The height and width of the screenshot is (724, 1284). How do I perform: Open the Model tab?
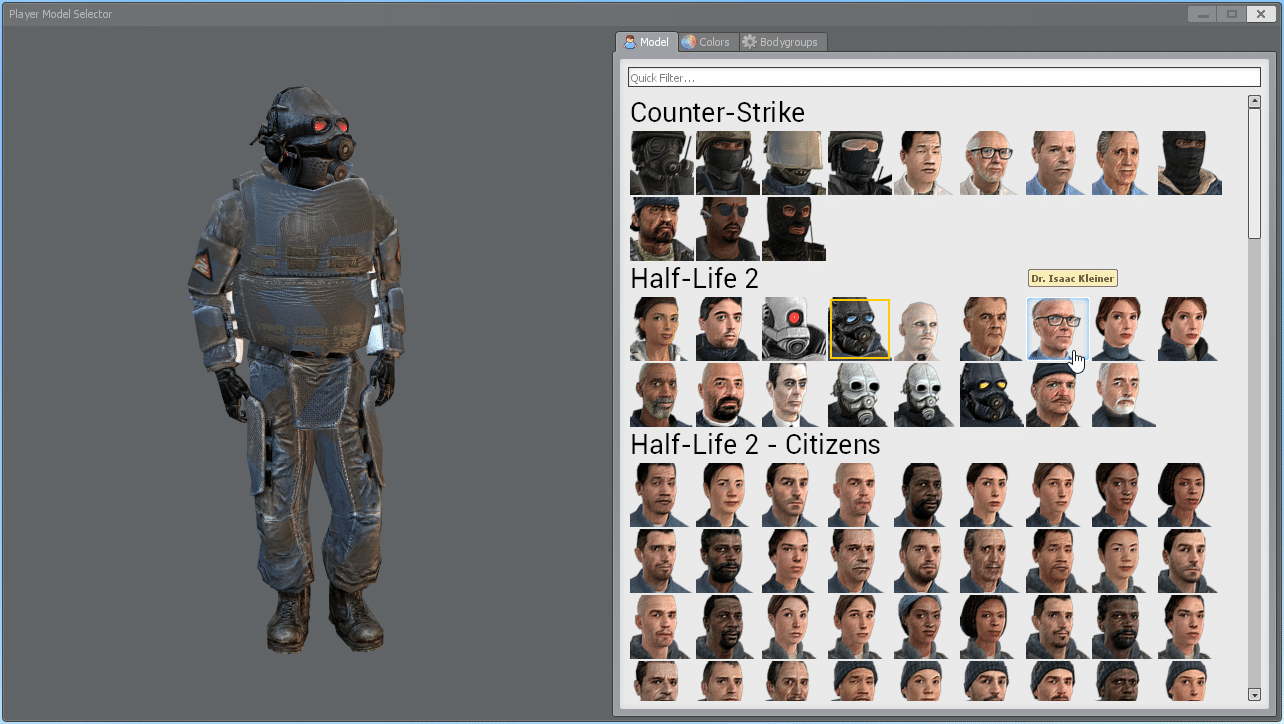(646, 42)
